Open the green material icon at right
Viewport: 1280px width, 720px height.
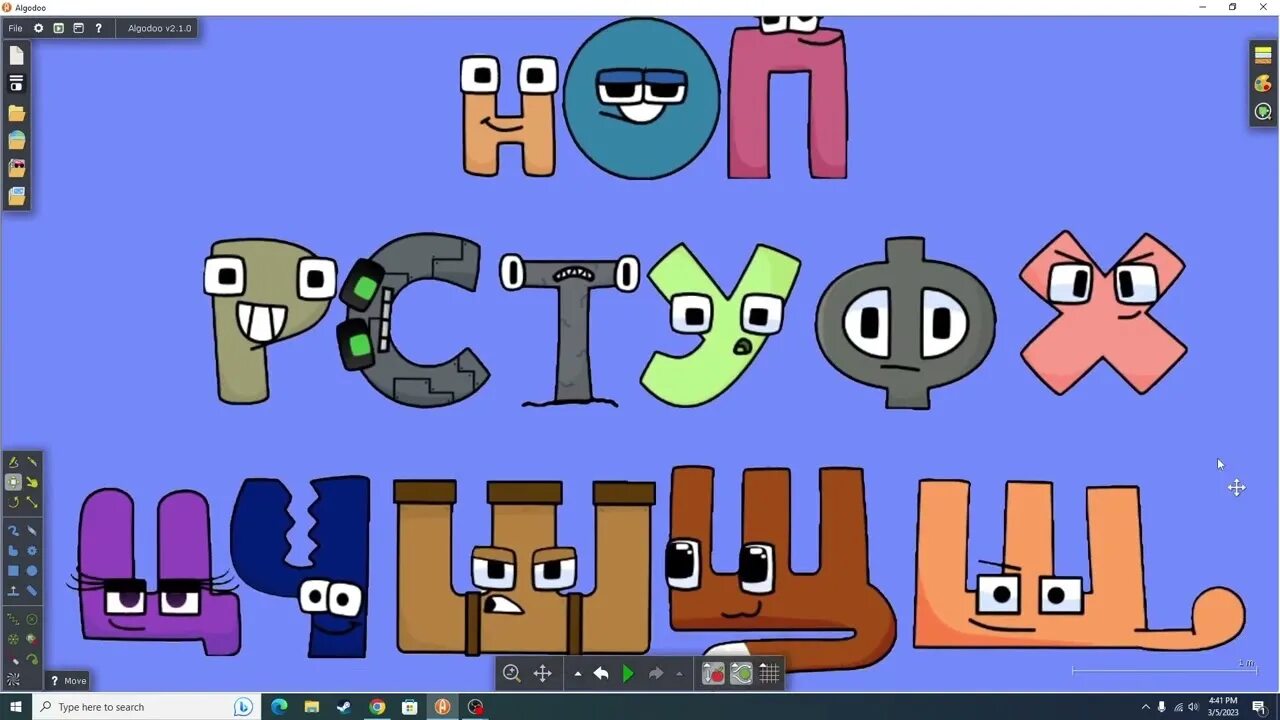point(1263,111)
